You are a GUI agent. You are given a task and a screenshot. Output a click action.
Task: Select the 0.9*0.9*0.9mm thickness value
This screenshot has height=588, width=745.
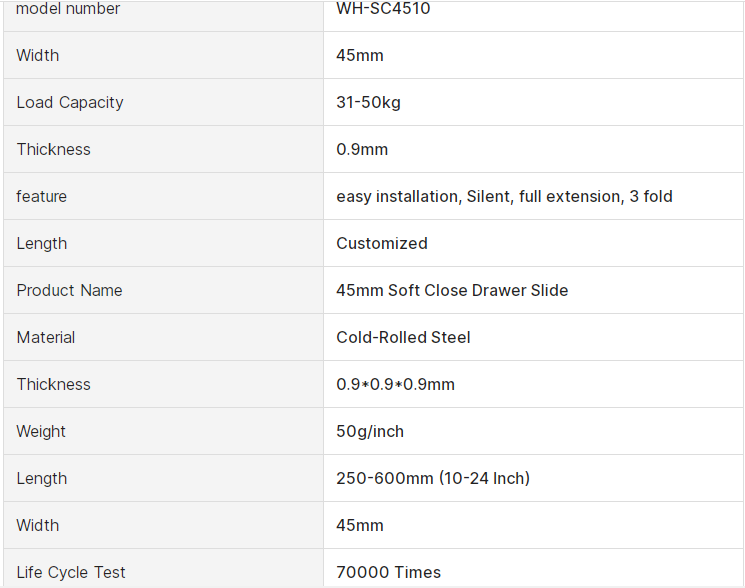point(395,384)
